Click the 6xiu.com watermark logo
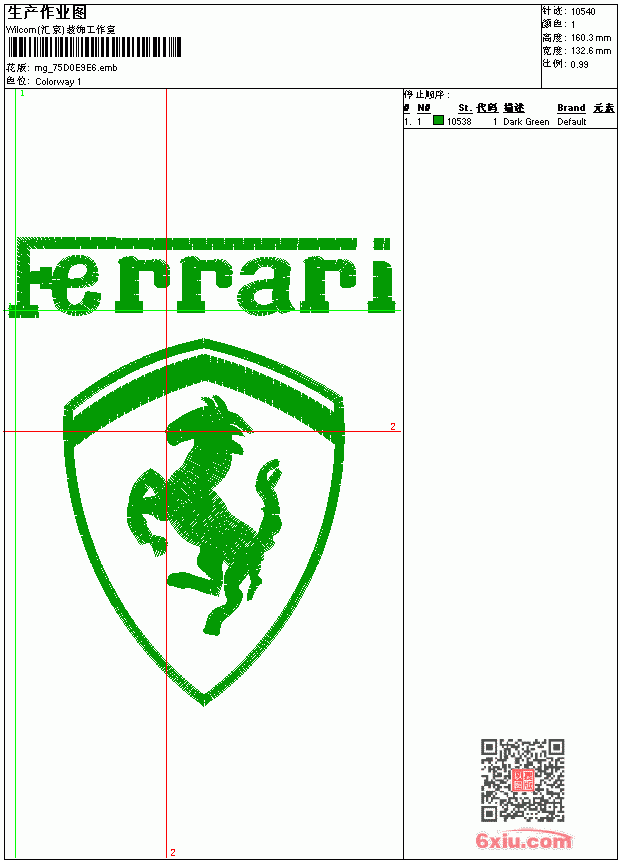620x860 pixels. click(523, 840)
